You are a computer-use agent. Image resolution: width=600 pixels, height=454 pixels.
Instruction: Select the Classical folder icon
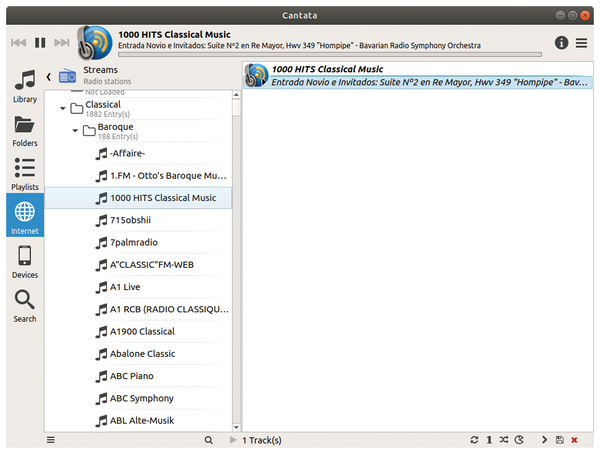77,109
